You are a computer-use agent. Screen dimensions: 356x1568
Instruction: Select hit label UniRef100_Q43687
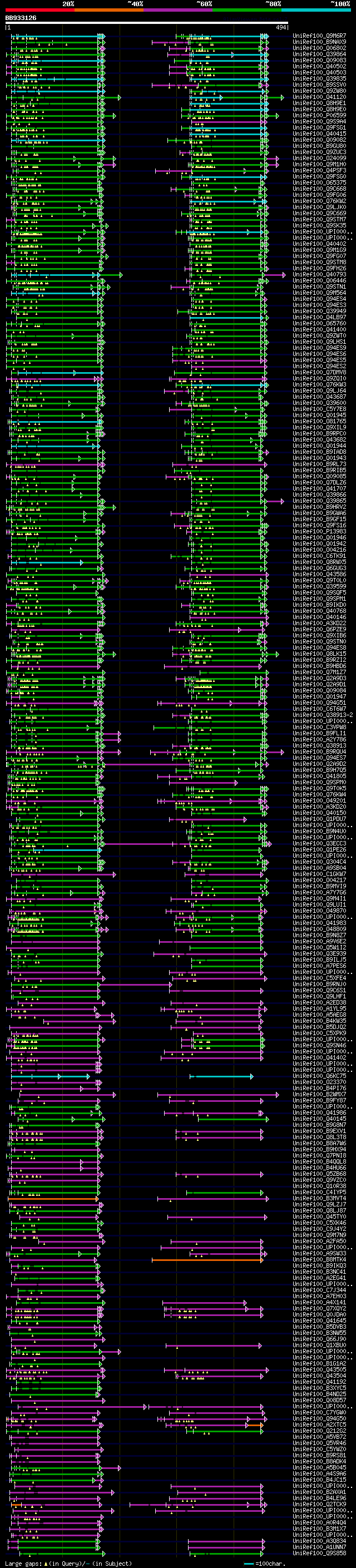[319, 397]
